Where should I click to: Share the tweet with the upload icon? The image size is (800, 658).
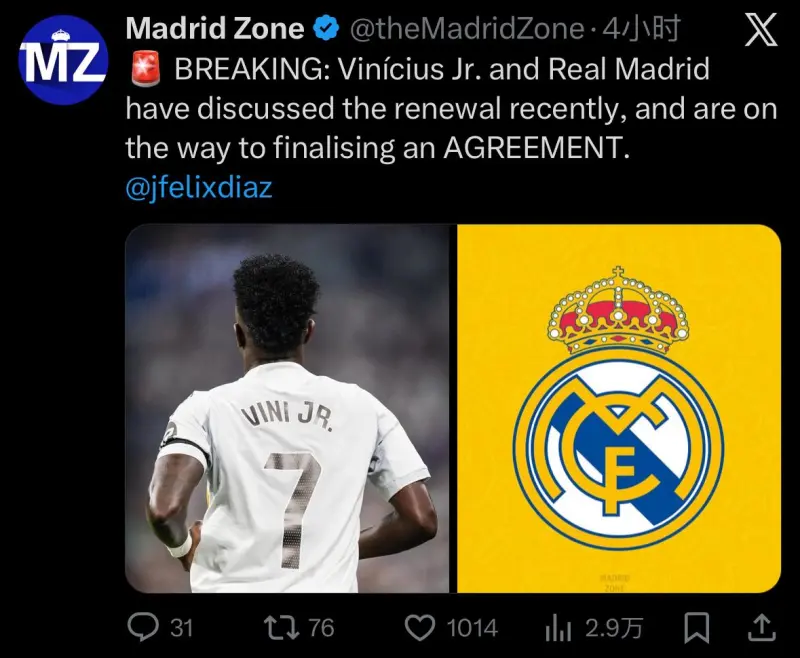tap(762, 627)
